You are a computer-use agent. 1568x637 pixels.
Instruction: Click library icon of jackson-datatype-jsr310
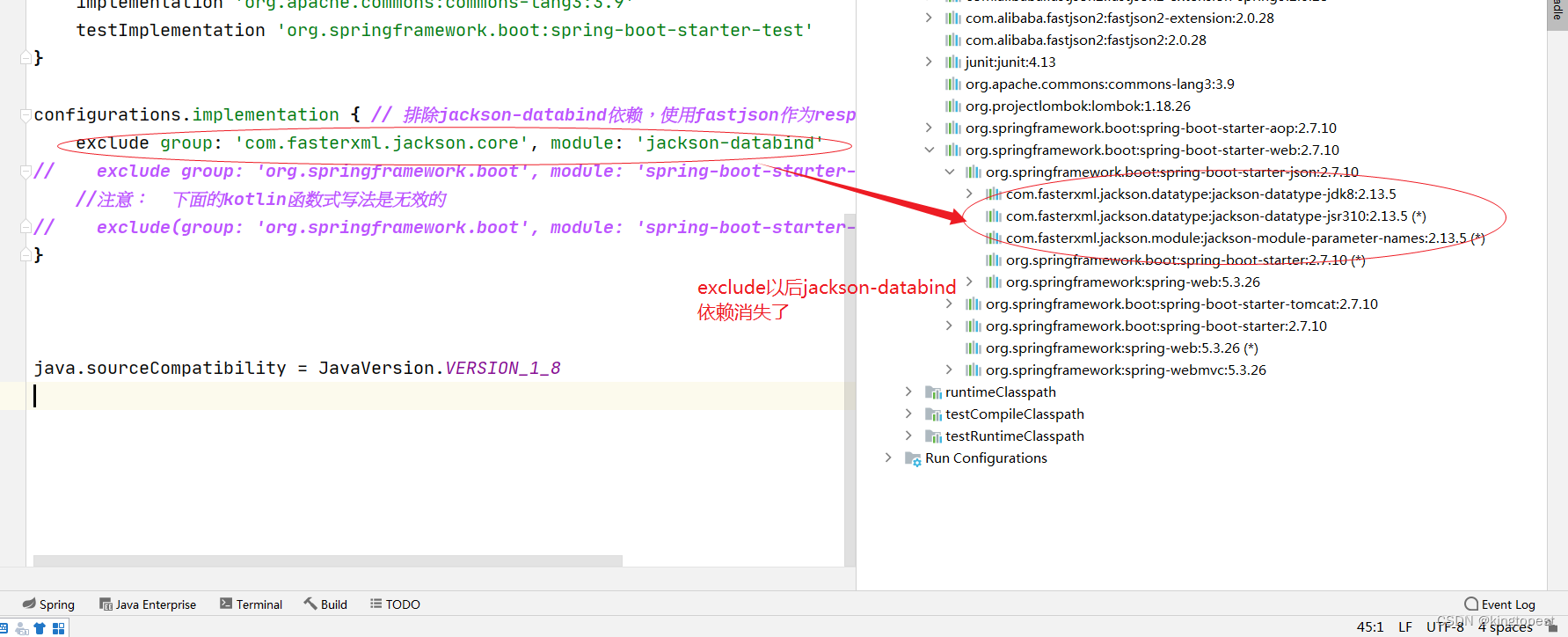(x=994, y=216)
